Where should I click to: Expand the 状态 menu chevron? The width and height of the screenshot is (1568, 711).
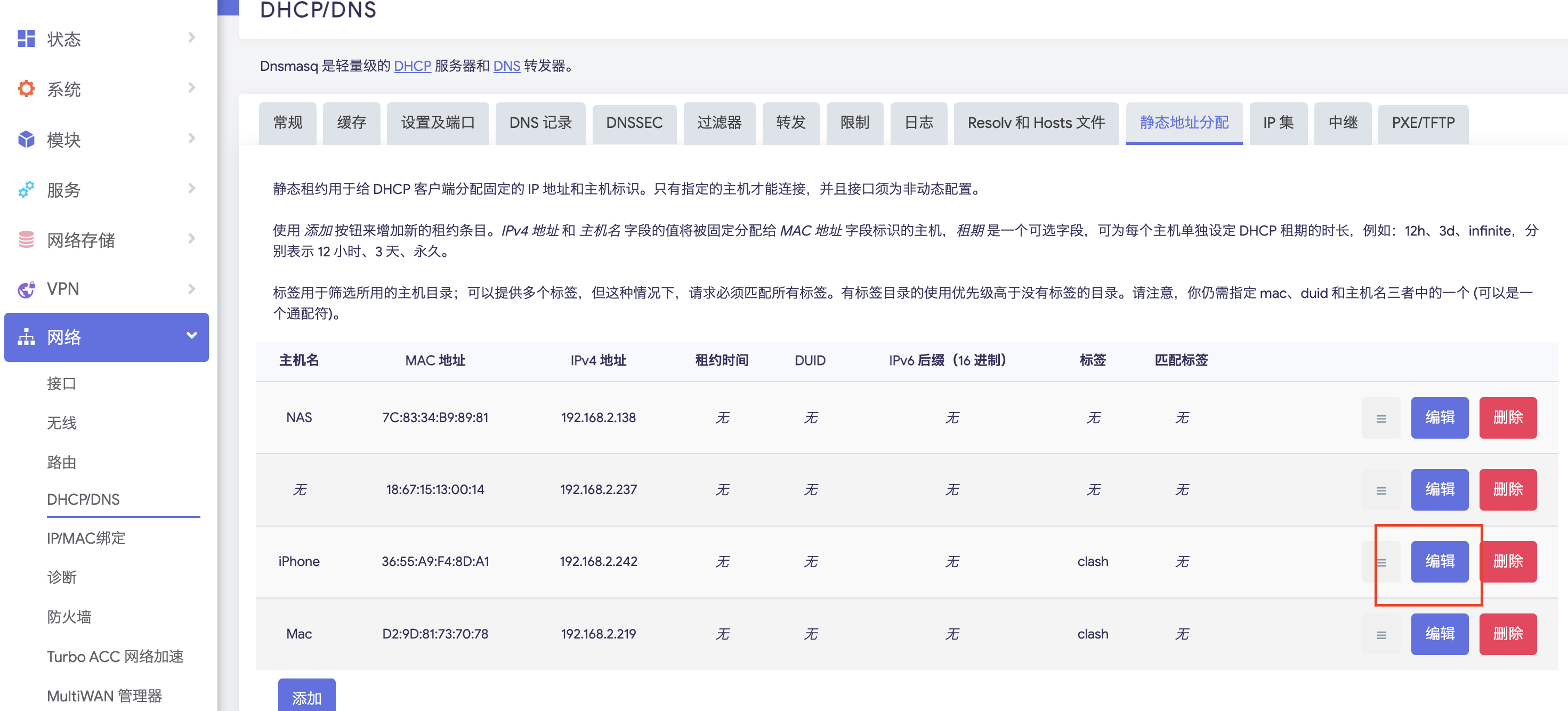[191, 38]
